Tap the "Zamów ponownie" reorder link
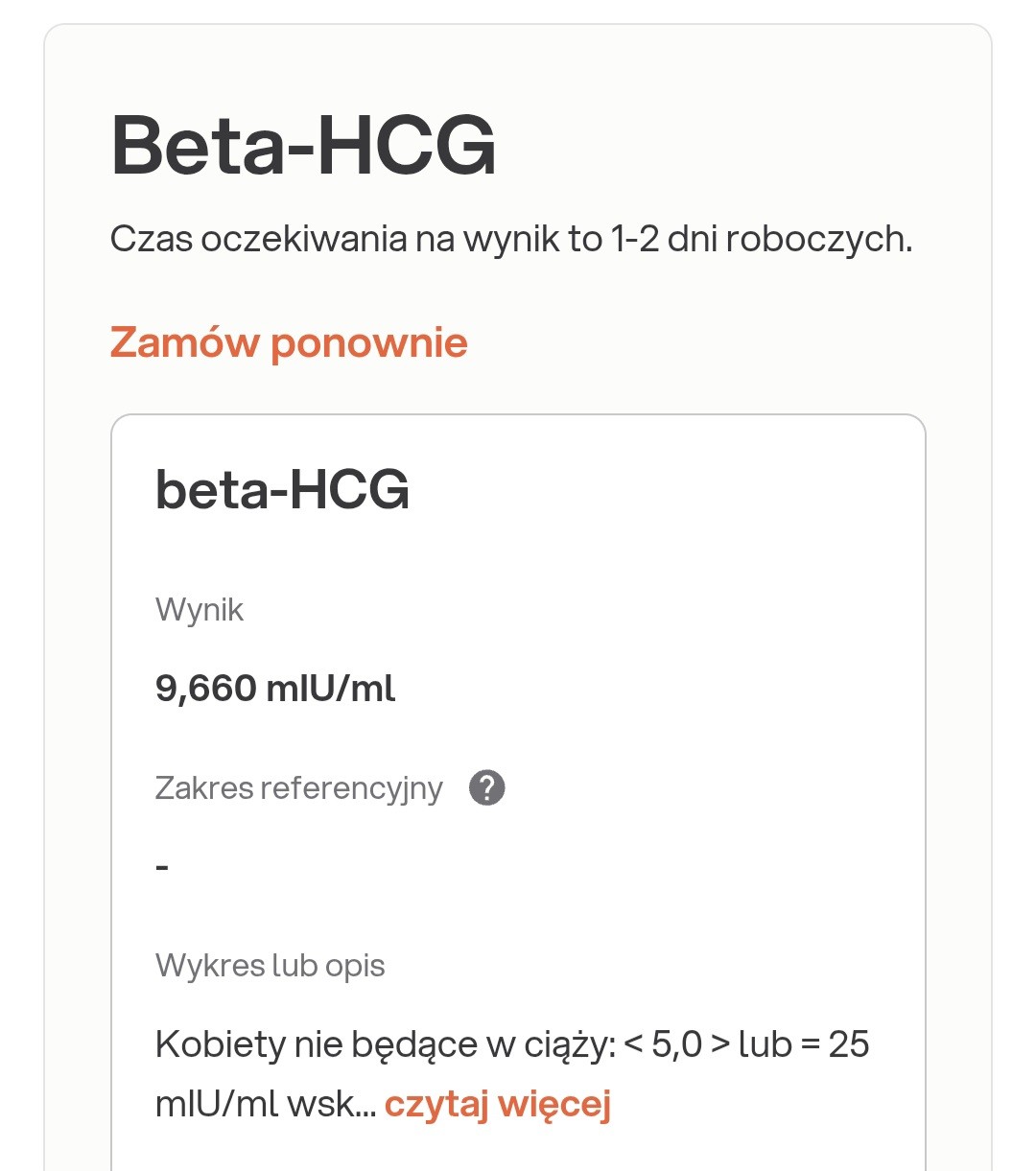Image resolution: width=1036 pixels, height=1171 pixels. pos(289,342)
